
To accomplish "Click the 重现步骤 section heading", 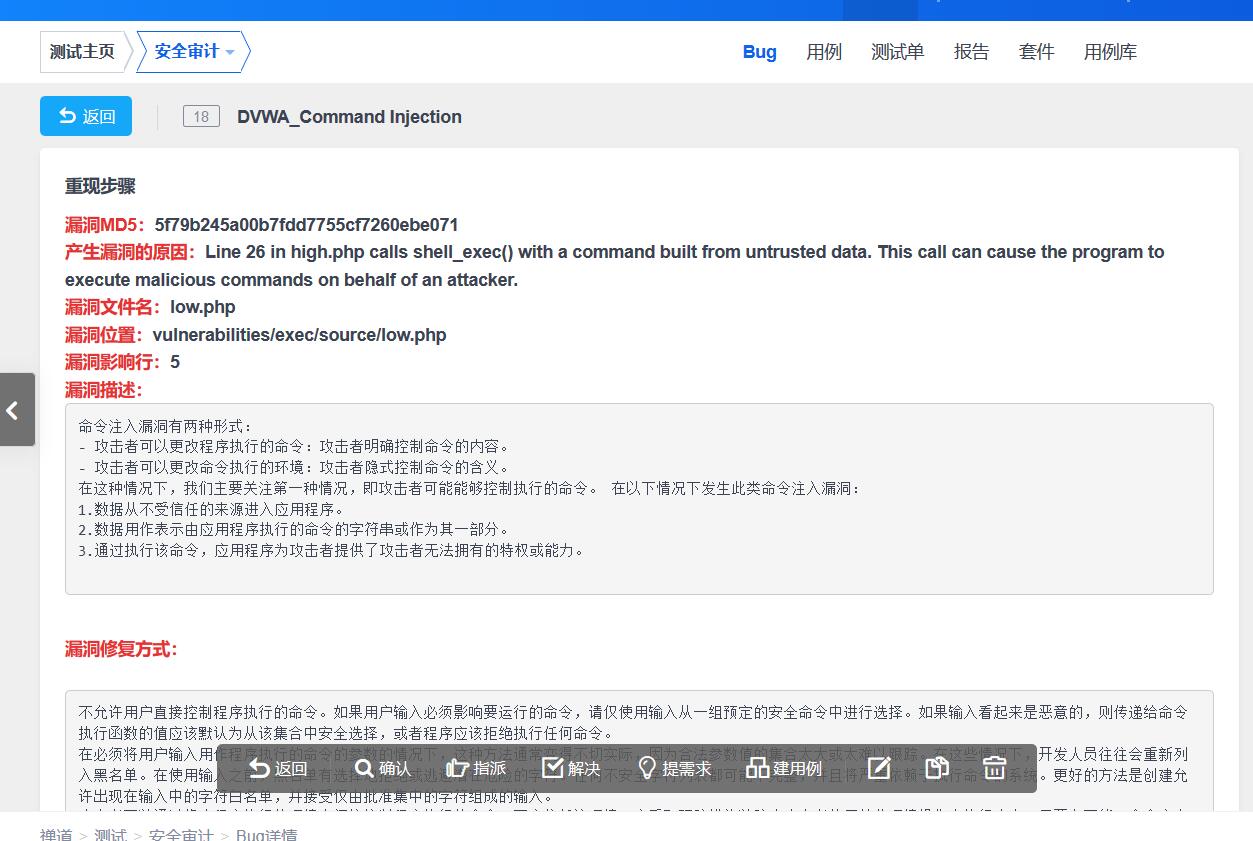I will 100,186.
